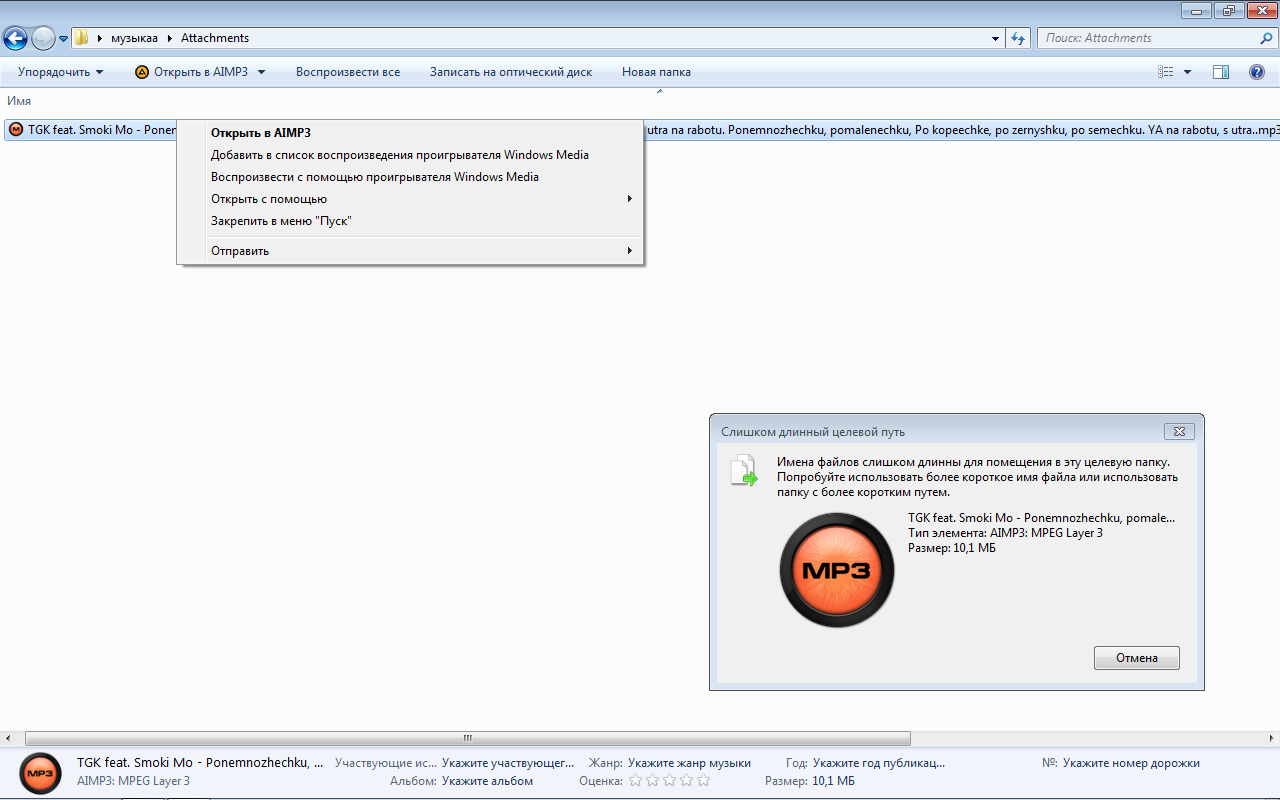Image resolution: width=1280 pixels, height=800 pixels.
Task: Click the change view icon in toolbar
Action: 1166,72
